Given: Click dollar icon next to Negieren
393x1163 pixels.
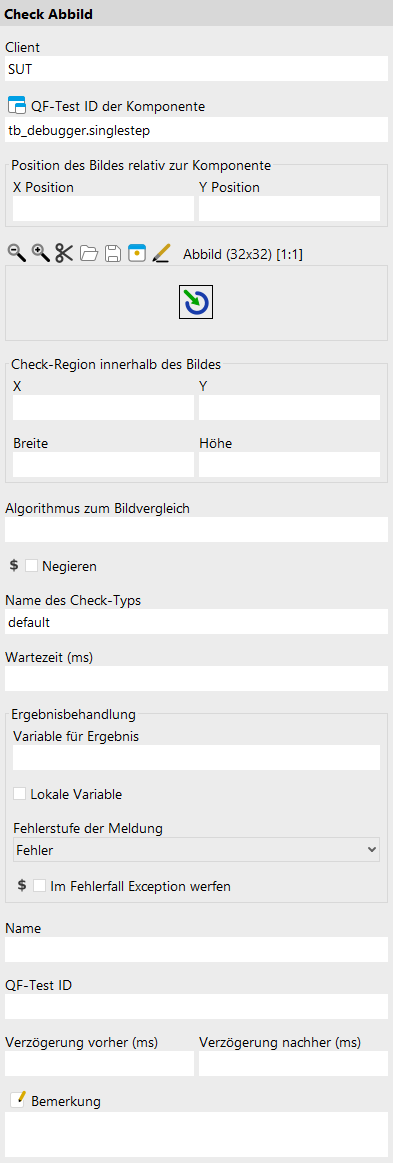Looking at the screenshot, I should click(14, 566).
